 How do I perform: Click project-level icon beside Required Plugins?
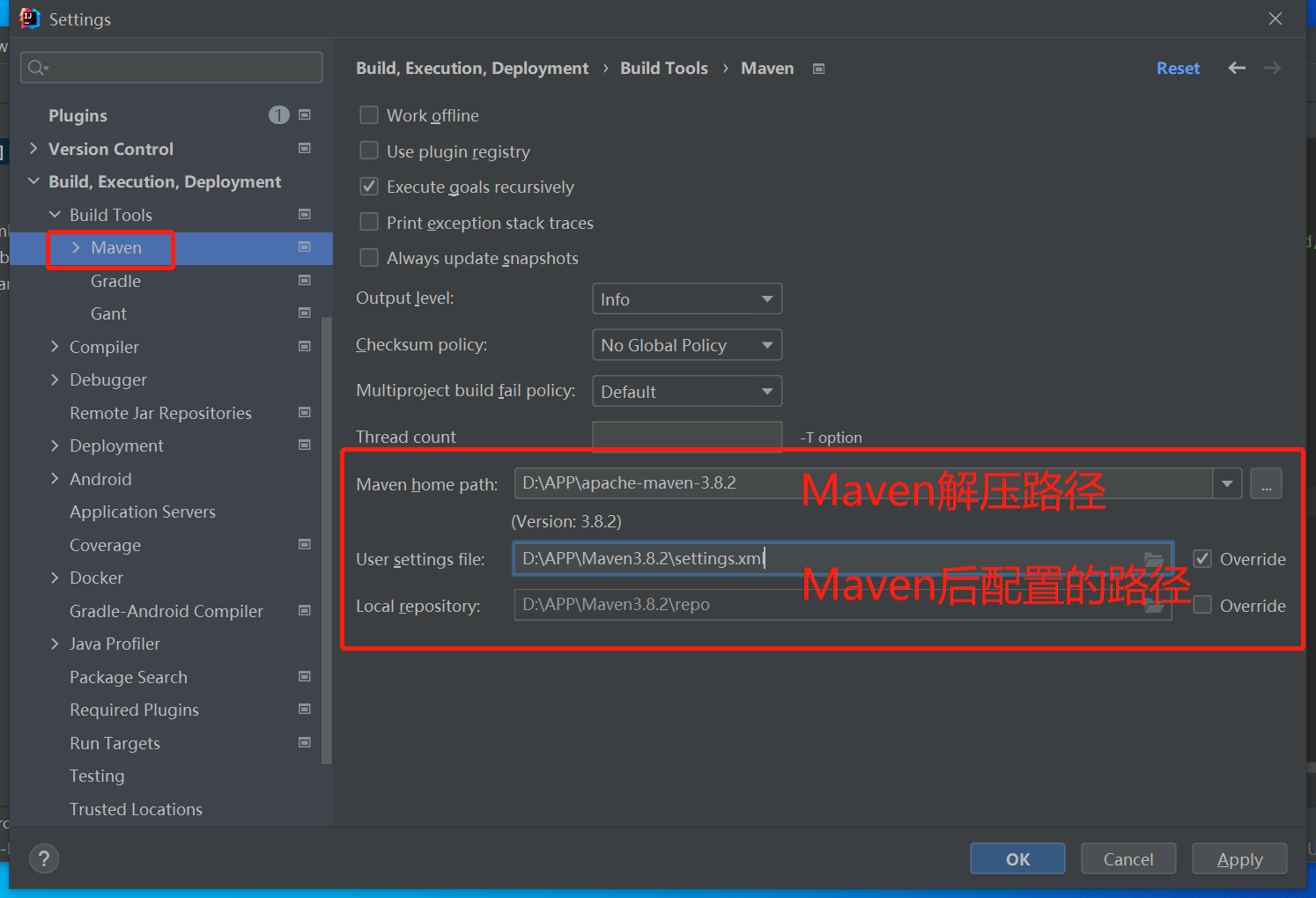click(x=305, y=709)
